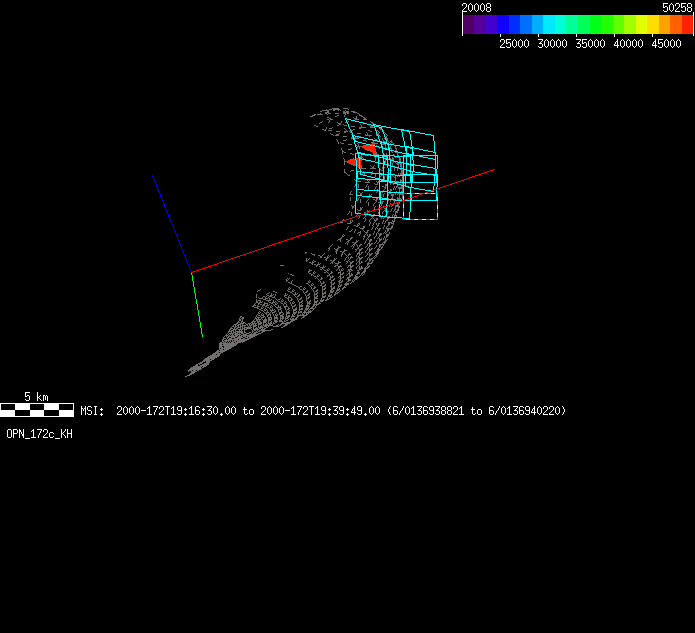Click the 20008 minimum value label

click(475, 7)
